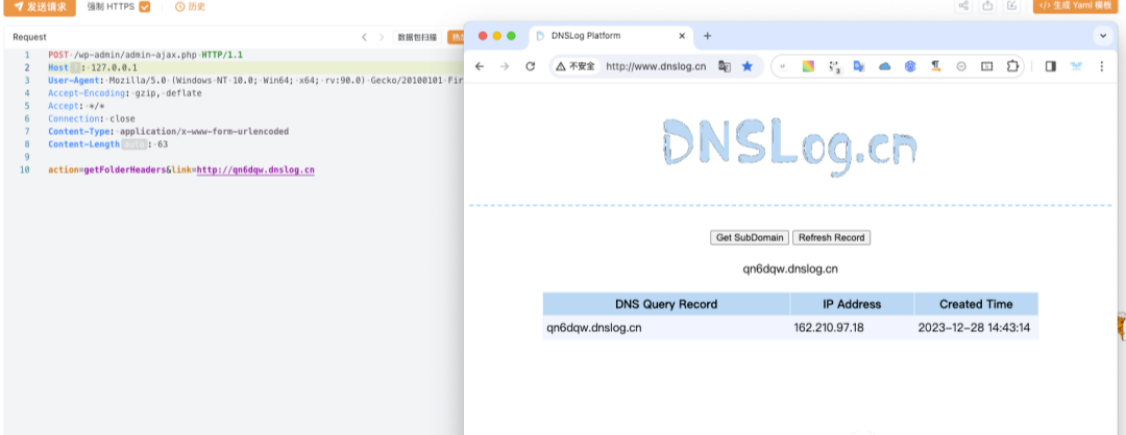The width and height of the screenshot is (1126, 435).
Task: Click the butterfly profile icon
Action: [1076, 66]
